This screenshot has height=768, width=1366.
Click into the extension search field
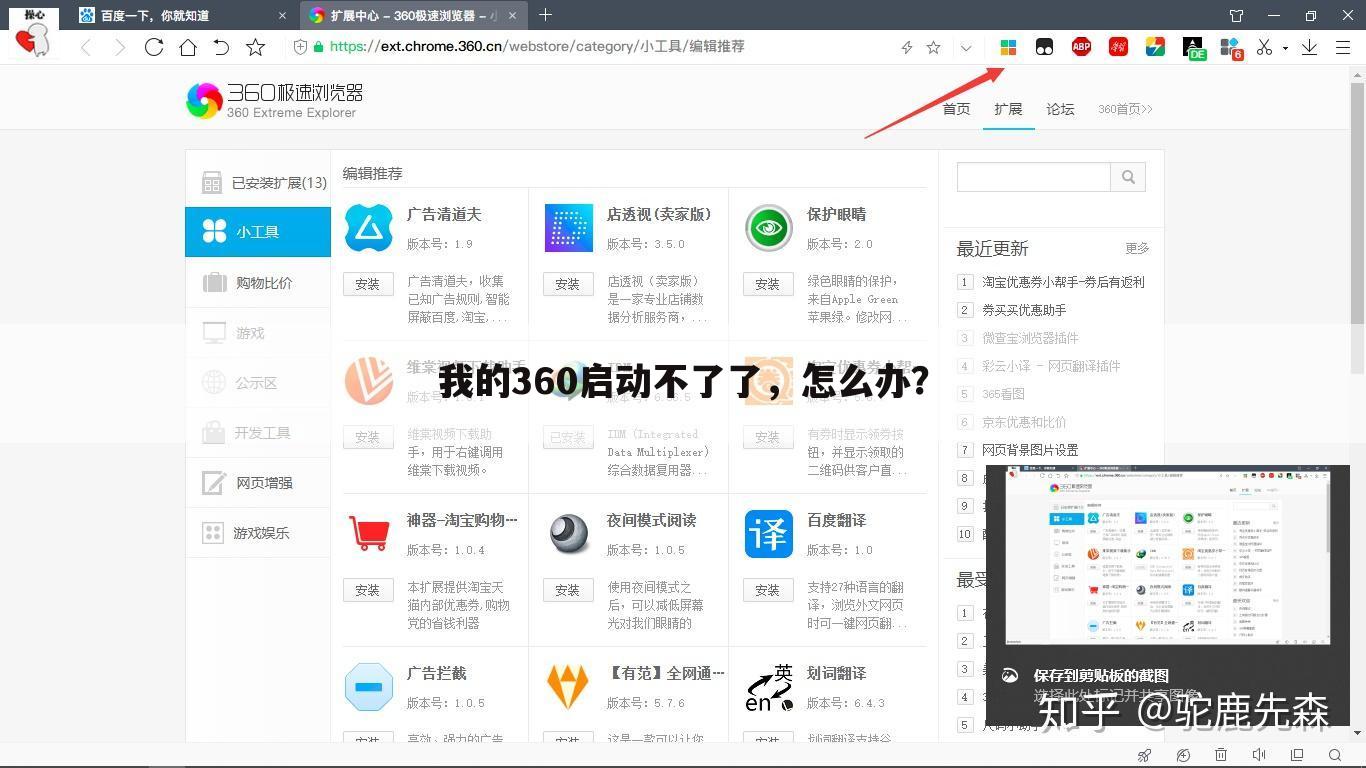tap(1033, 177)
